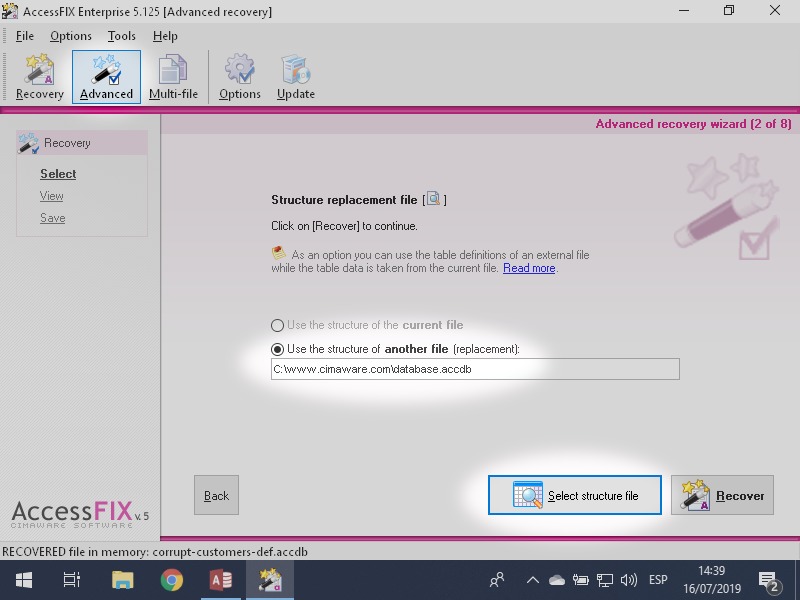
Task: Open Google Chrome in the taskbar
Action: (x=172, y=580)
